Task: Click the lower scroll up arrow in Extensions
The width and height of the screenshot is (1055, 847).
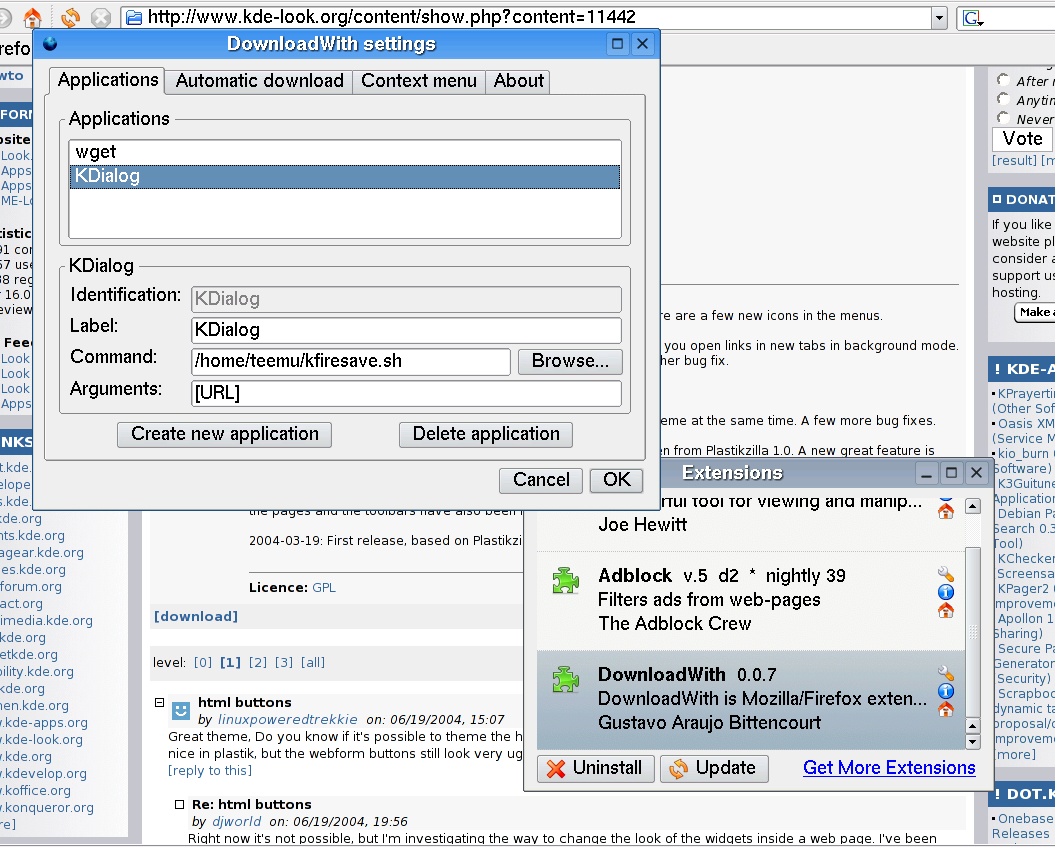Action: click(973, 727)
